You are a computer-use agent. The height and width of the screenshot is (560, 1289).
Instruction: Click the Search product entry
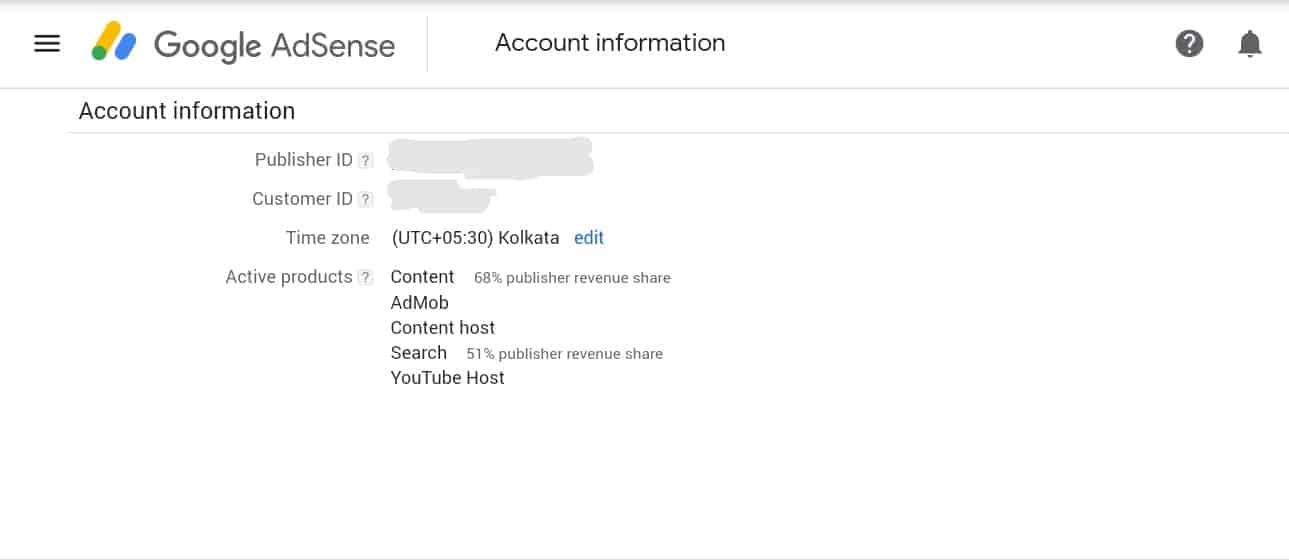point(419,353)
